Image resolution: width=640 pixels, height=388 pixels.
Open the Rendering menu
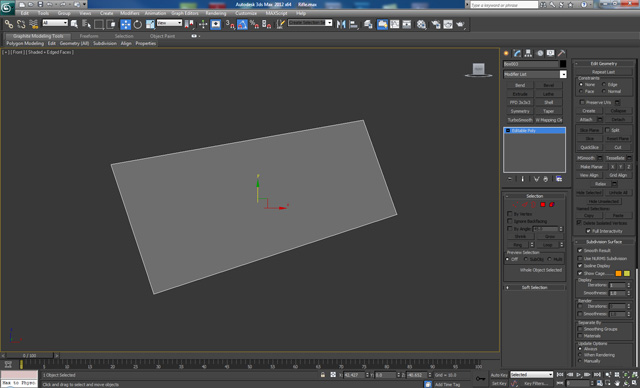pyautogui.click(x=216, y=13)
